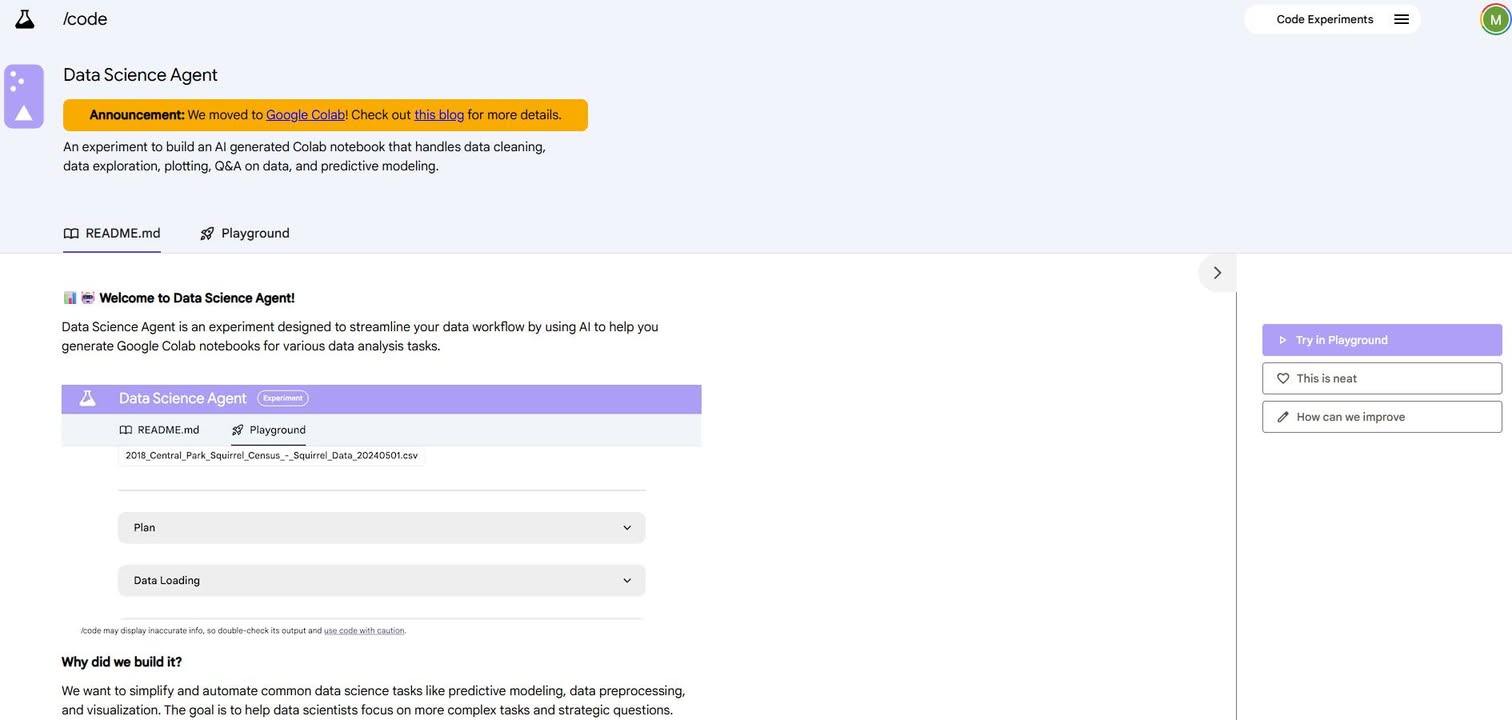The width and height of the screenshot is (1512, 720).
Task: Click the Experiment badge in the demo image
Action: tap(283, 398)
